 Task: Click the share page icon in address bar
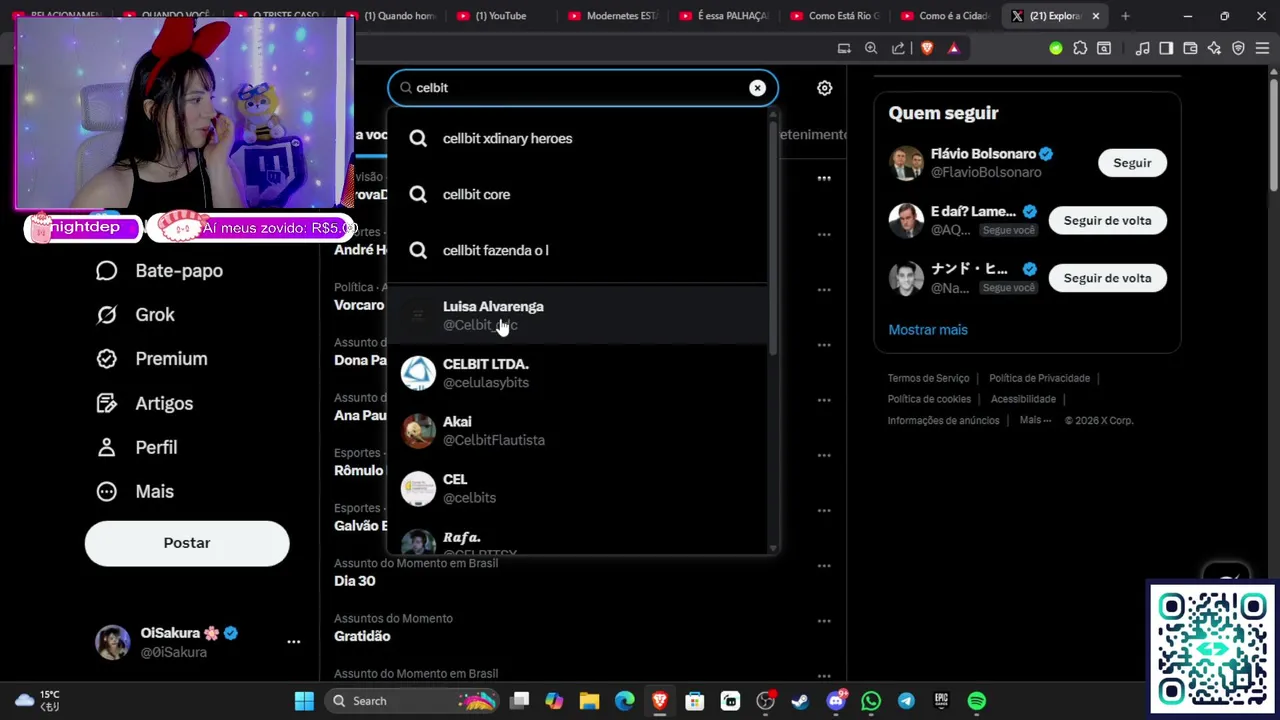click(x=898, y=48)
